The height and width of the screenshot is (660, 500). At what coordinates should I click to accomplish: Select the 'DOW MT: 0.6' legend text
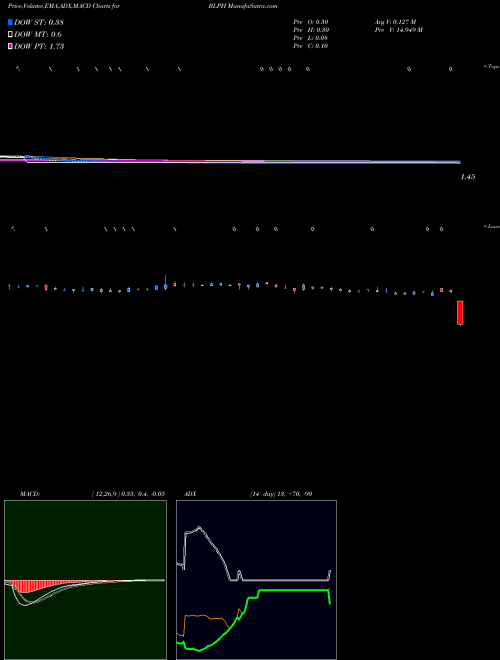[38, 35]
